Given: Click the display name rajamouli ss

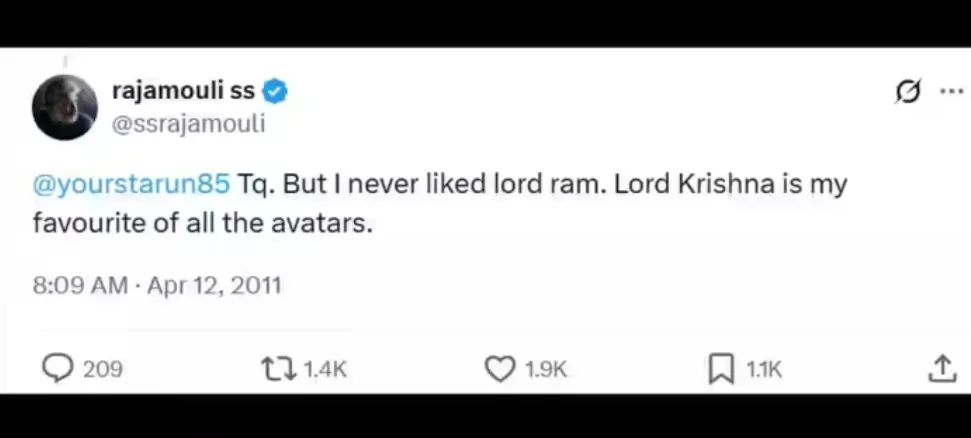Looking at the screenshot, I should [183, 93].
